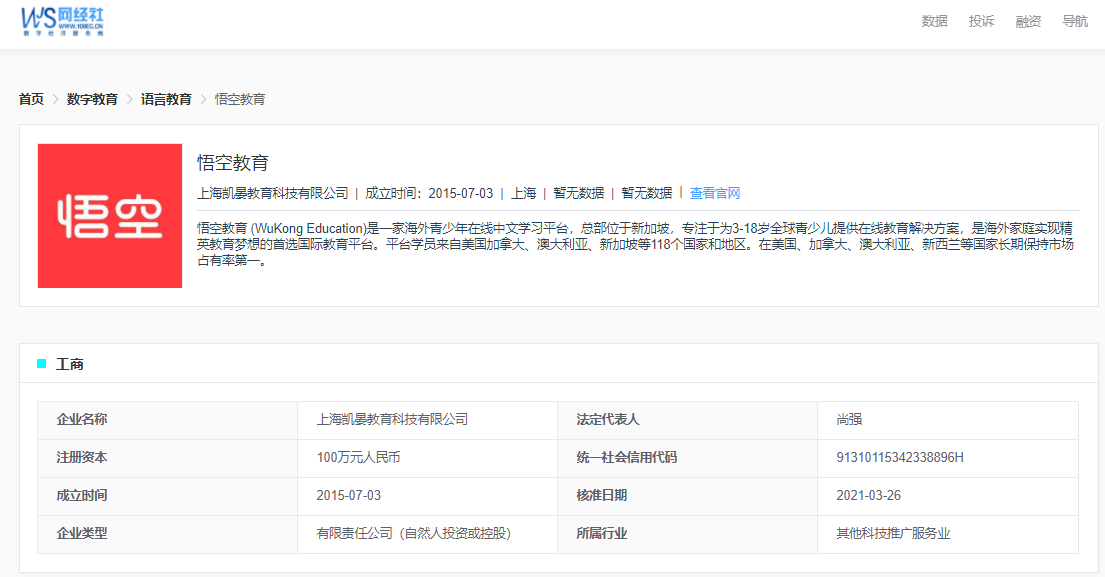The height and width of the screenshot is (577, 1105).
Task: Select the 核准日期 label cell
Action: tap(688, 496)
